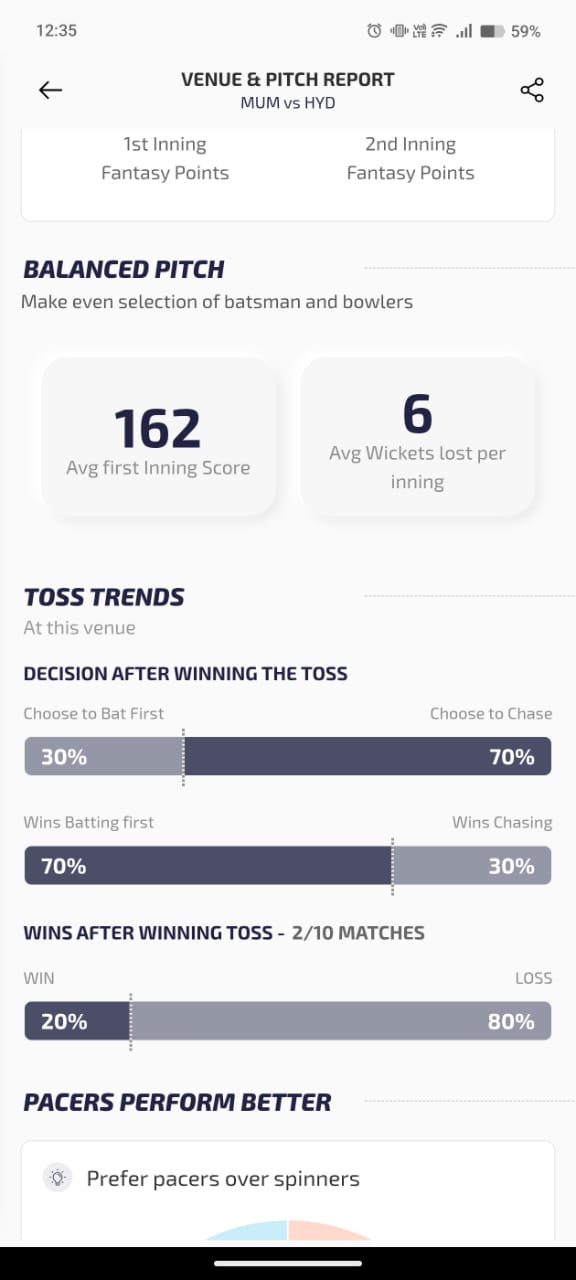Tap the alarm clock status icon
The height and width of the screenshot is (1280, 576).
coord(374,31)
